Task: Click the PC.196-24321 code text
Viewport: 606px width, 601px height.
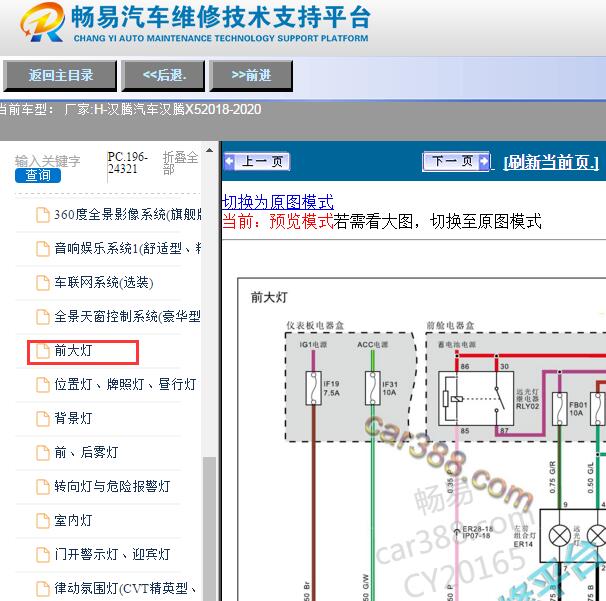Action: pyautogui.click(x=127, y=163)
